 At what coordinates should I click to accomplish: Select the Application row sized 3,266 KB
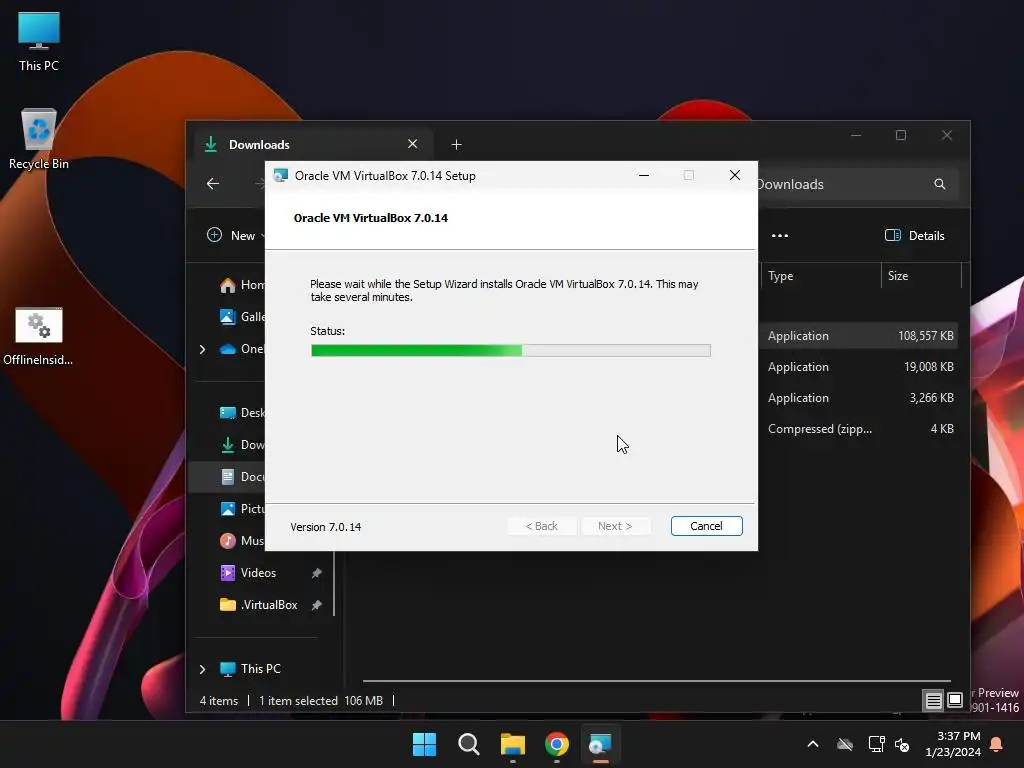(x=858, y=398)
